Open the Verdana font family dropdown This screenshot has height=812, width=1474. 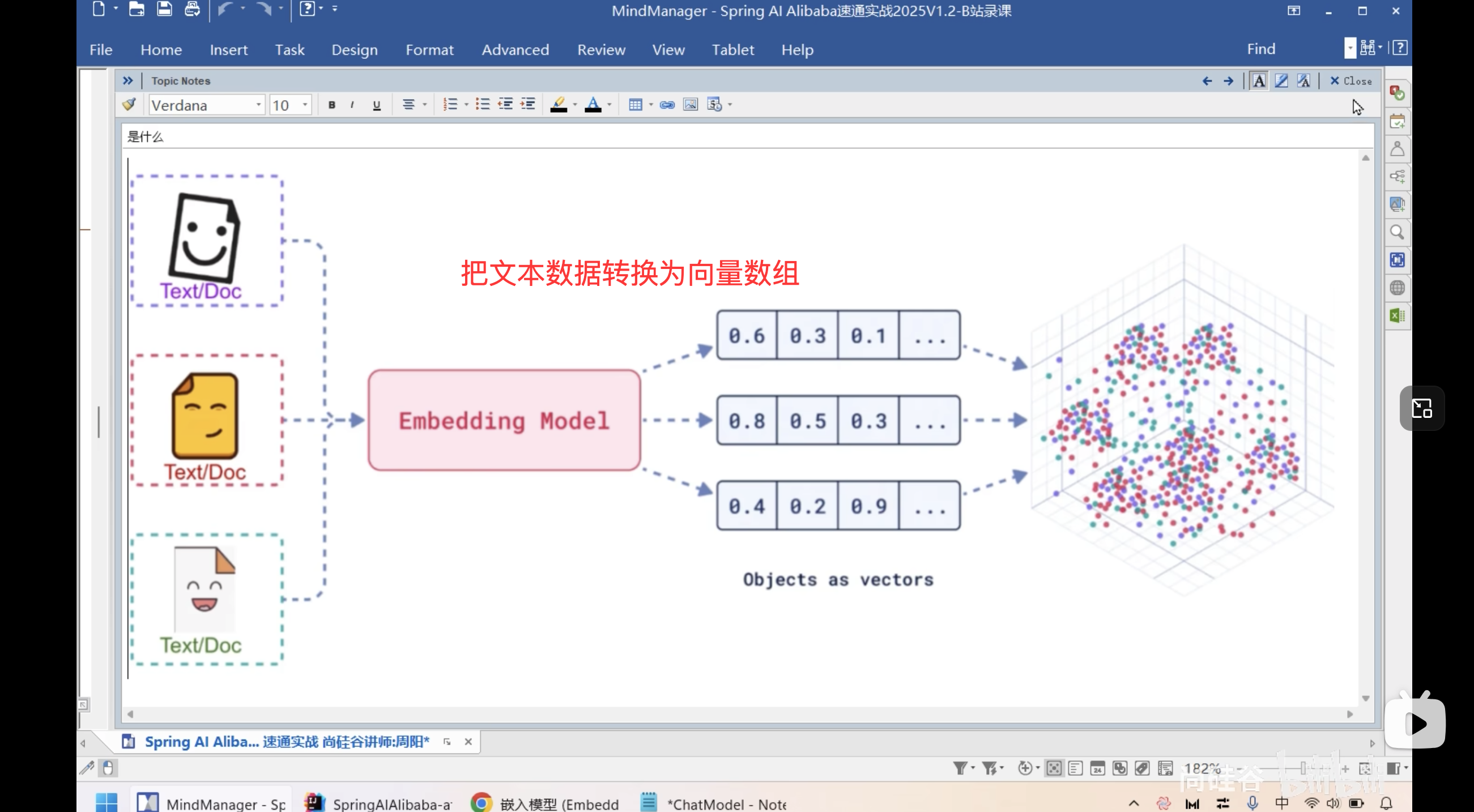[x=259, y=105]
